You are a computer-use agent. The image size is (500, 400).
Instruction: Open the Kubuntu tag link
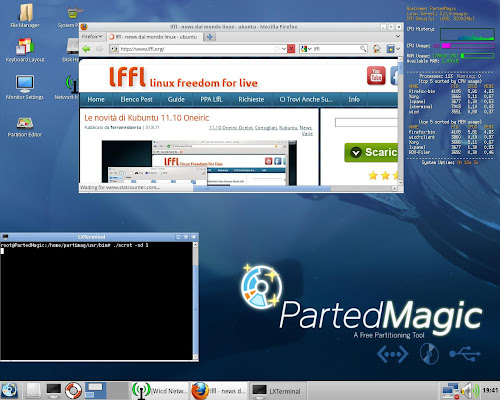288,128
